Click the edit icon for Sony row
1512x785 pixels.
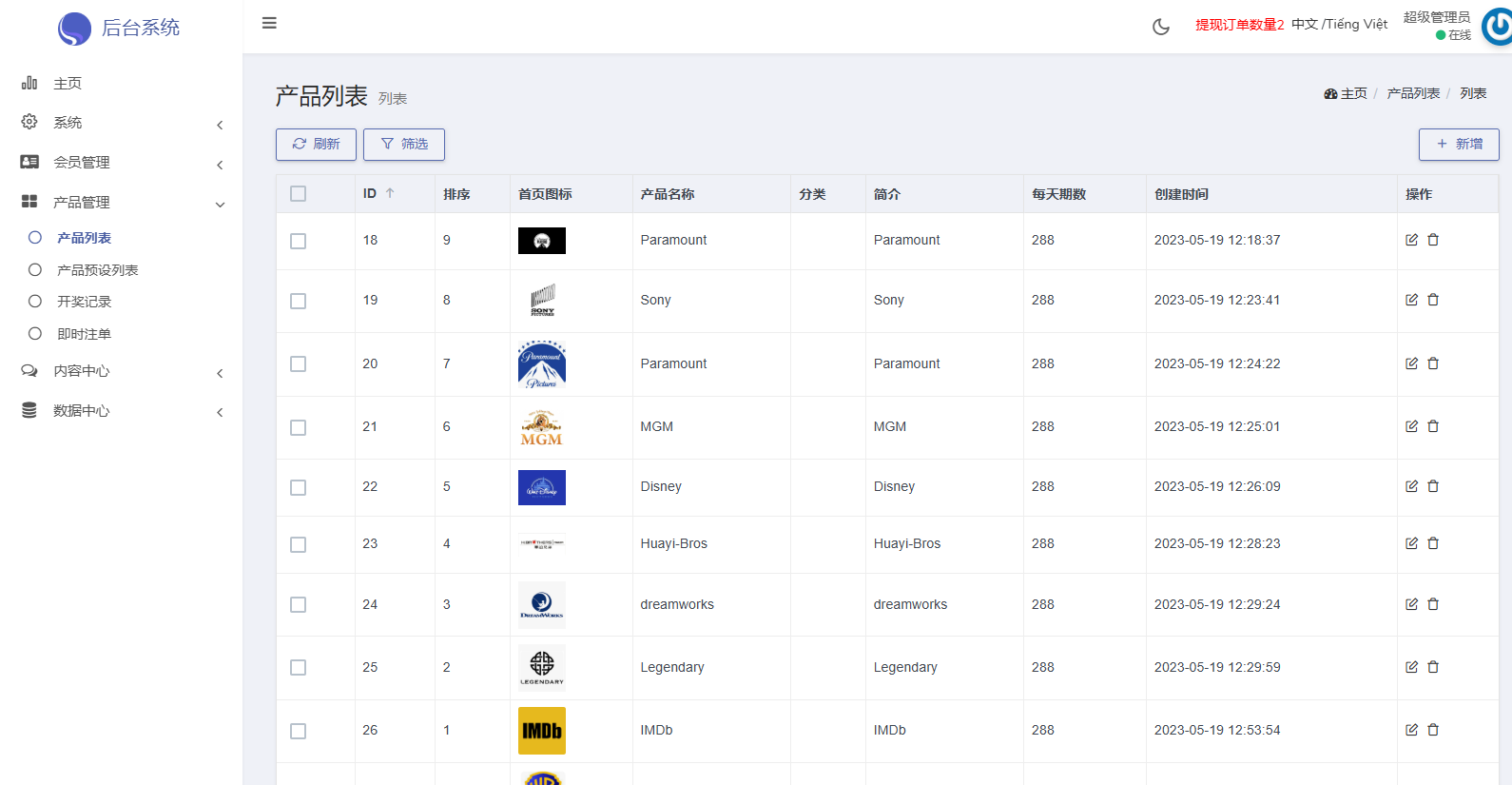(x=1411, y=300)
